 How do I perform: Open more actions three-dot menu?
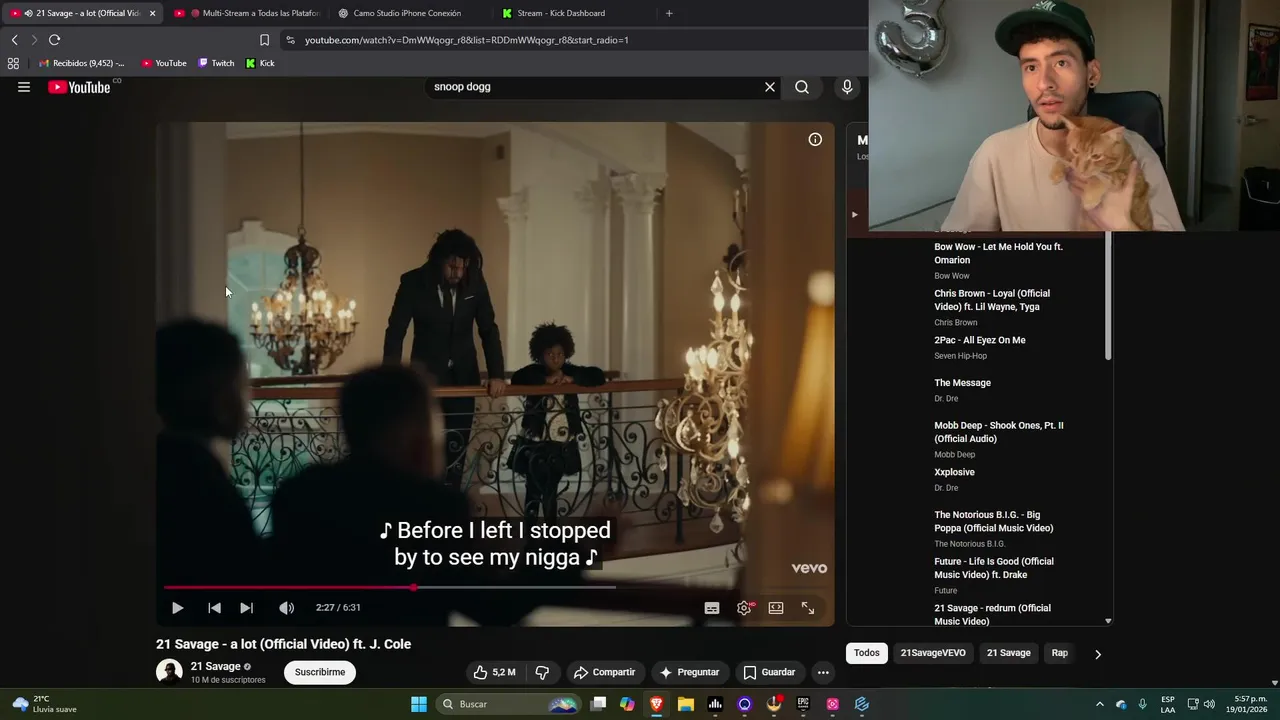pyautogui.click(x=823, y=672)
